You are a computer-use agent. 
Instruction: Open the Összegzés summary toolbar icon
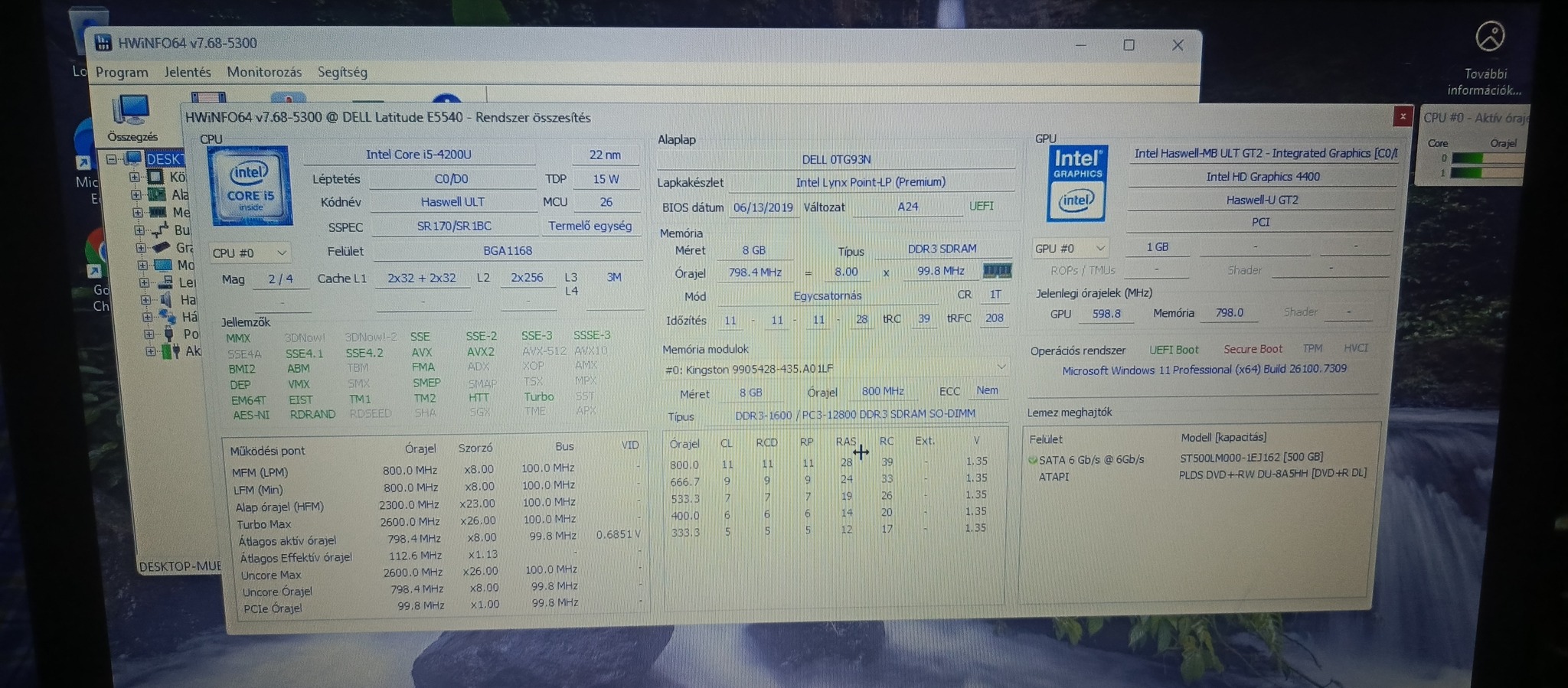(x=132, y=118)
